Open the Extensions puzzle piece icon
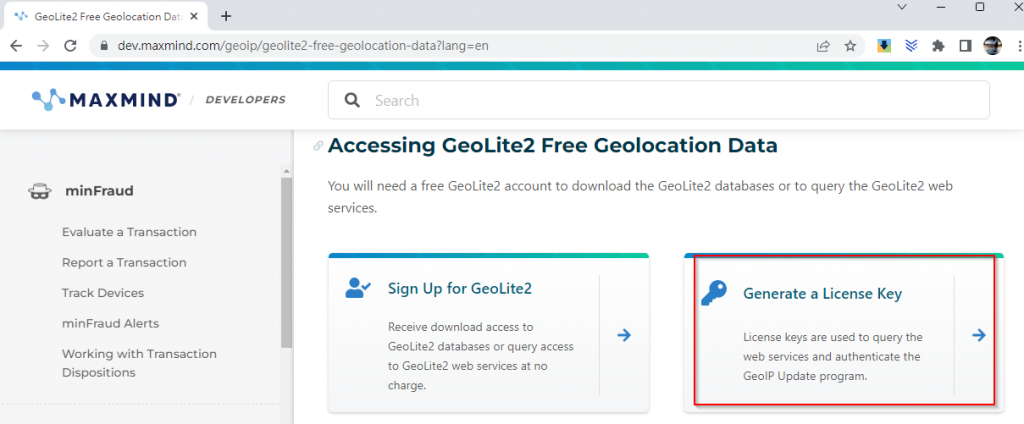The image size is (1024, 424). click(x=938, y=46)
